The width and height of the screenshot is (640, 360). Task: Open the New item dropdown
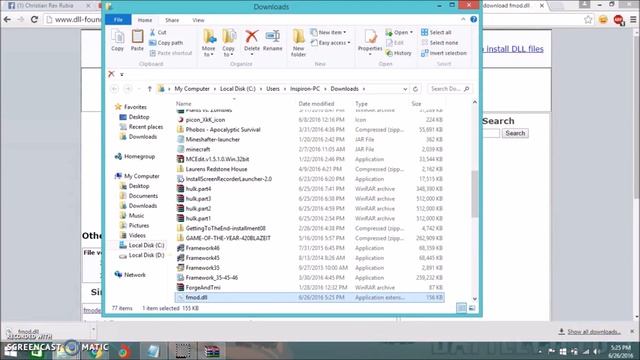tap(329, 32)
